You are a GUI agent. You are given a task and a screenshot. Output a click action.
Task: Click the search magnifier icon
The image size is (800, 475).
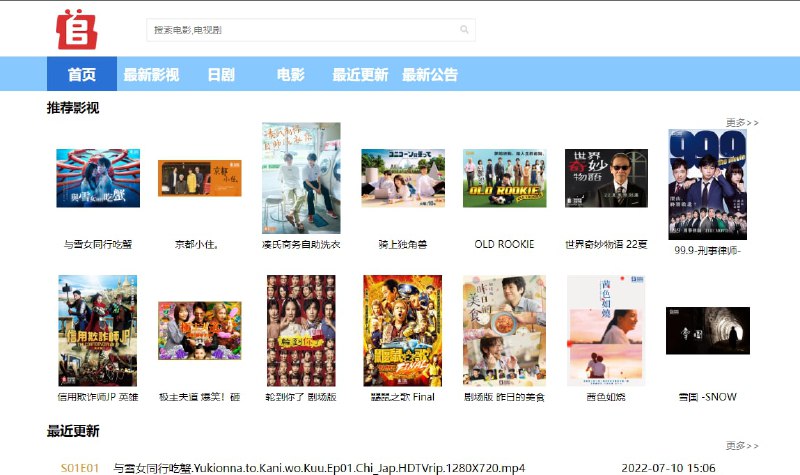click(464, 30)
